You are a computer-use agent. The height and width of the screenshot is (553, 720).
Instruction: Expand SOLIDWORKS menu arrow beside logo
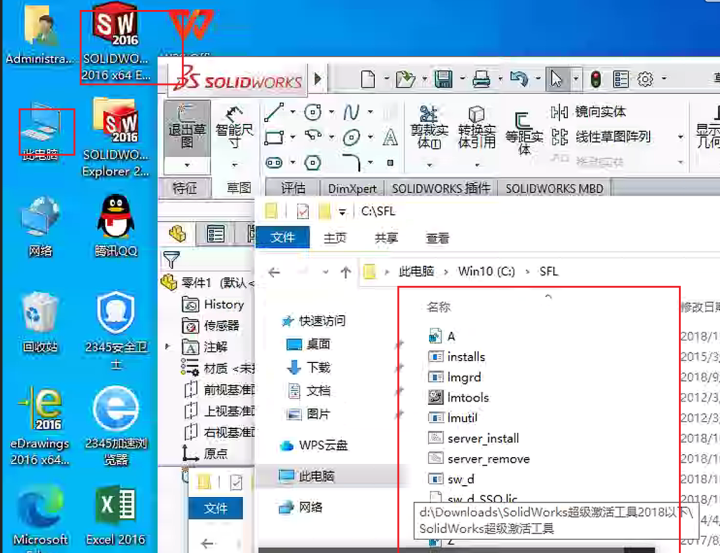pyautogui.click(x=318, y=79)
